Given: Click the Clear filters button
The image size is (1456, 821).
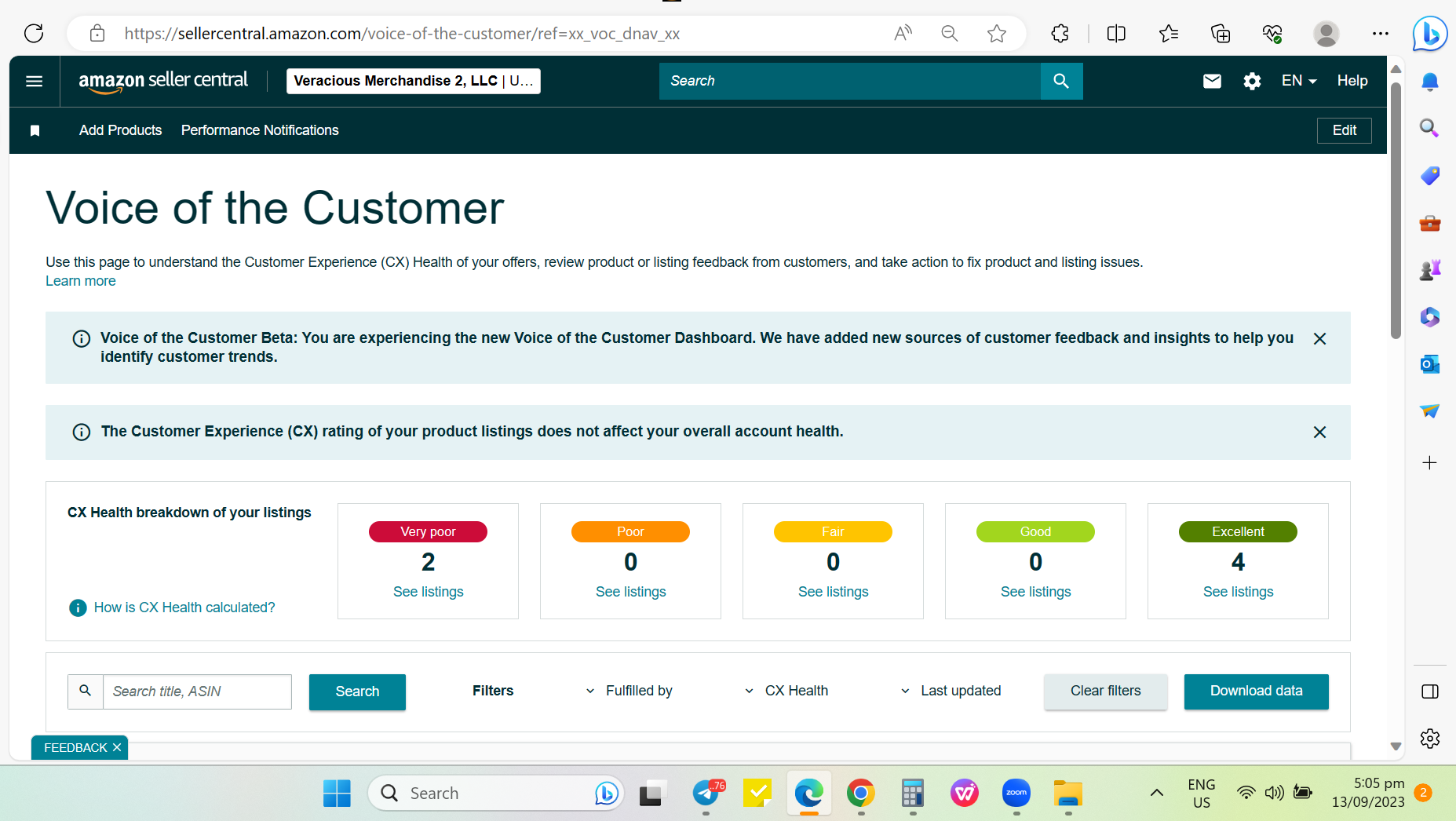Looking at the screenshot, I should tap(1105, 691).
